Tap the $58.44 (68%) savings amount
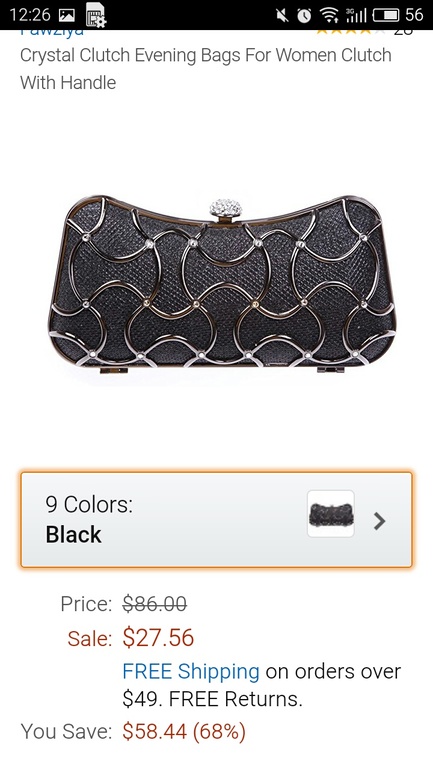 pyautogui.click(x=184, y=732)
